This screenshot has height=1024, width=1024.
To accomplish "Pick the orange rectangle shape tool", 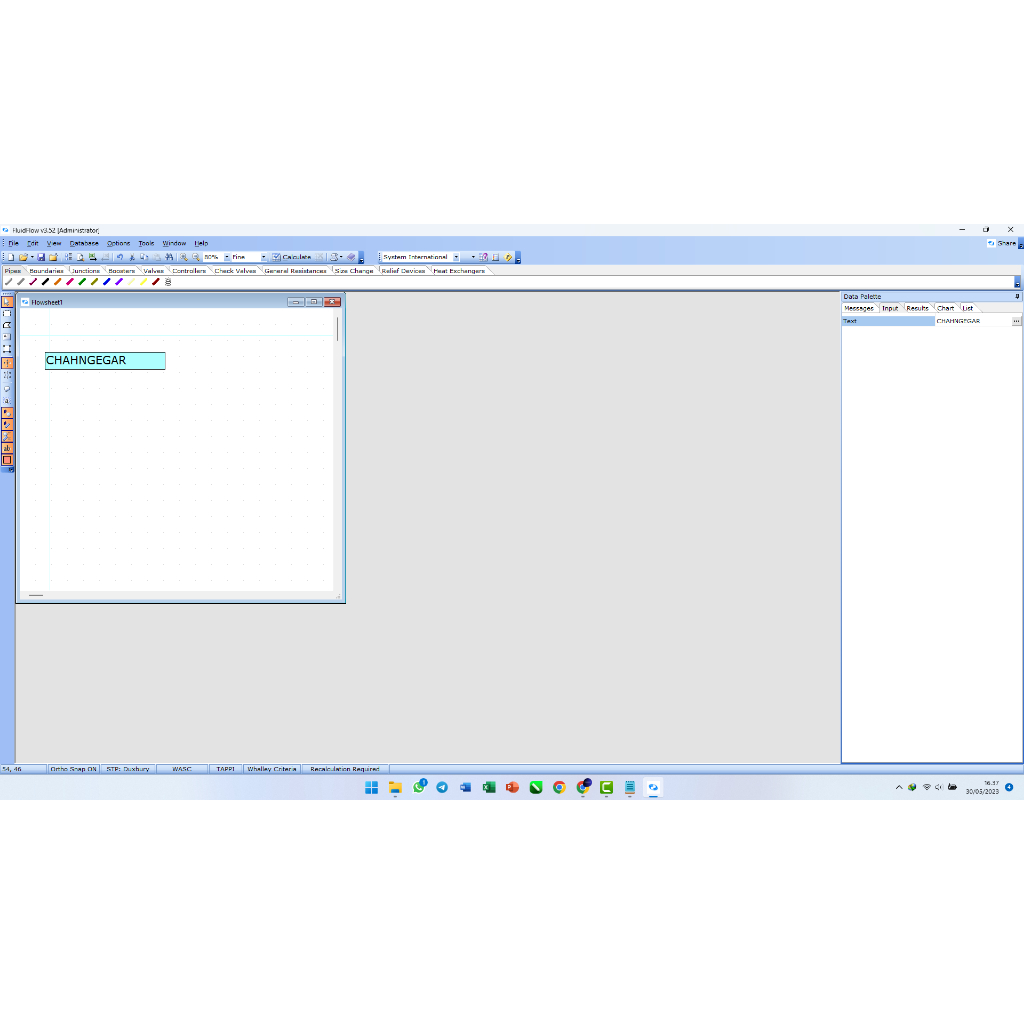I will click(7, 460).
